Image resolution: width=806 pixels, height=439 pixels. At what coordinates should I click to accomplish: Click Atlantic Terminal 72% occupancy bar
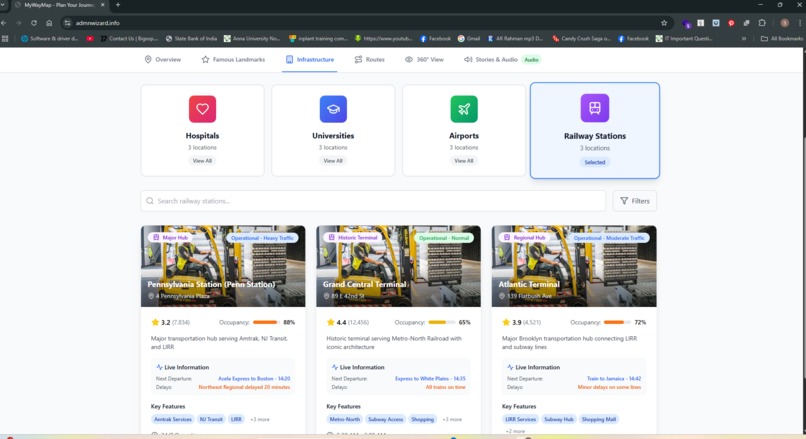(x=617, y=322)
